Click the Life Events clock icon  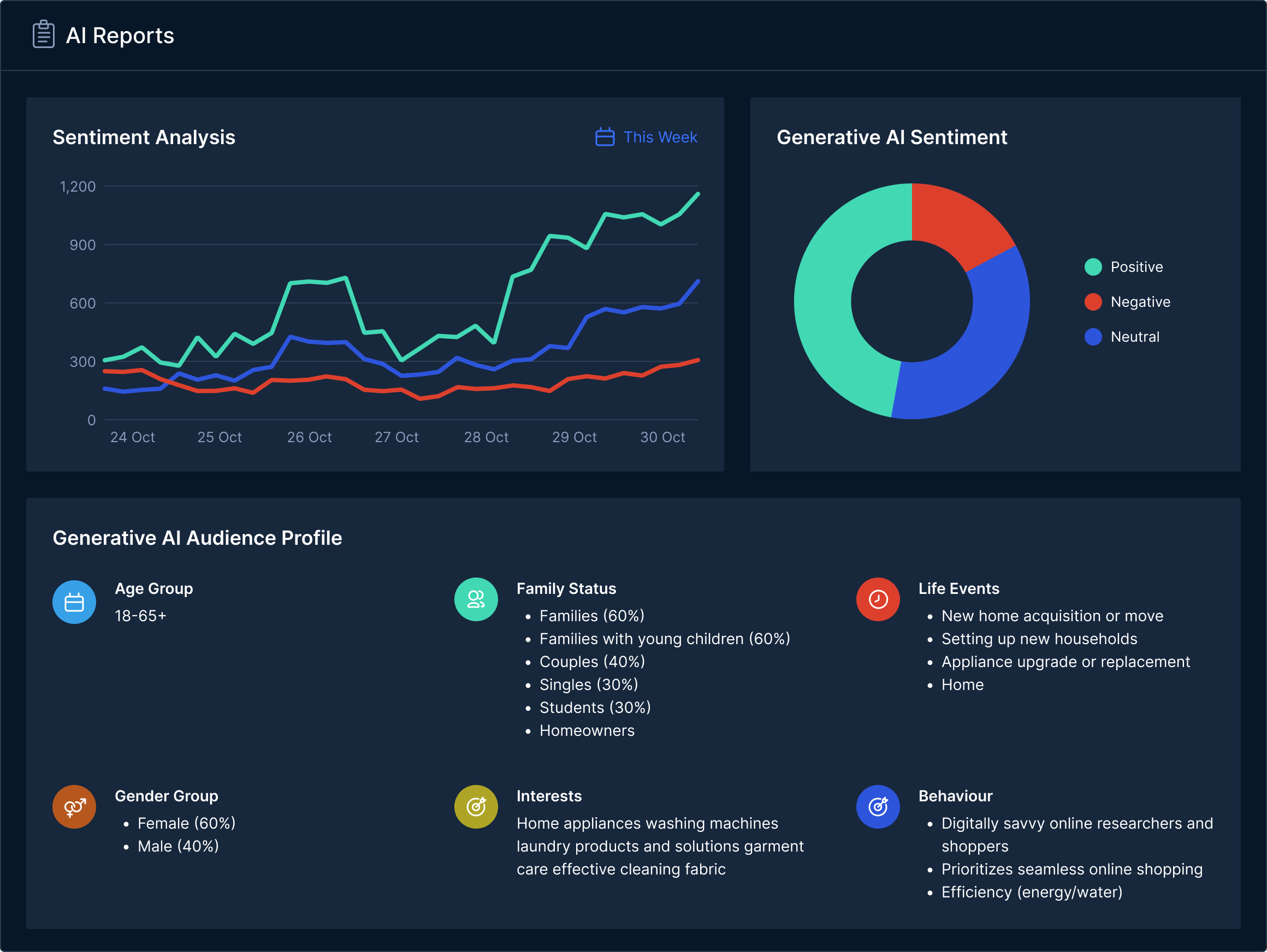878,599
